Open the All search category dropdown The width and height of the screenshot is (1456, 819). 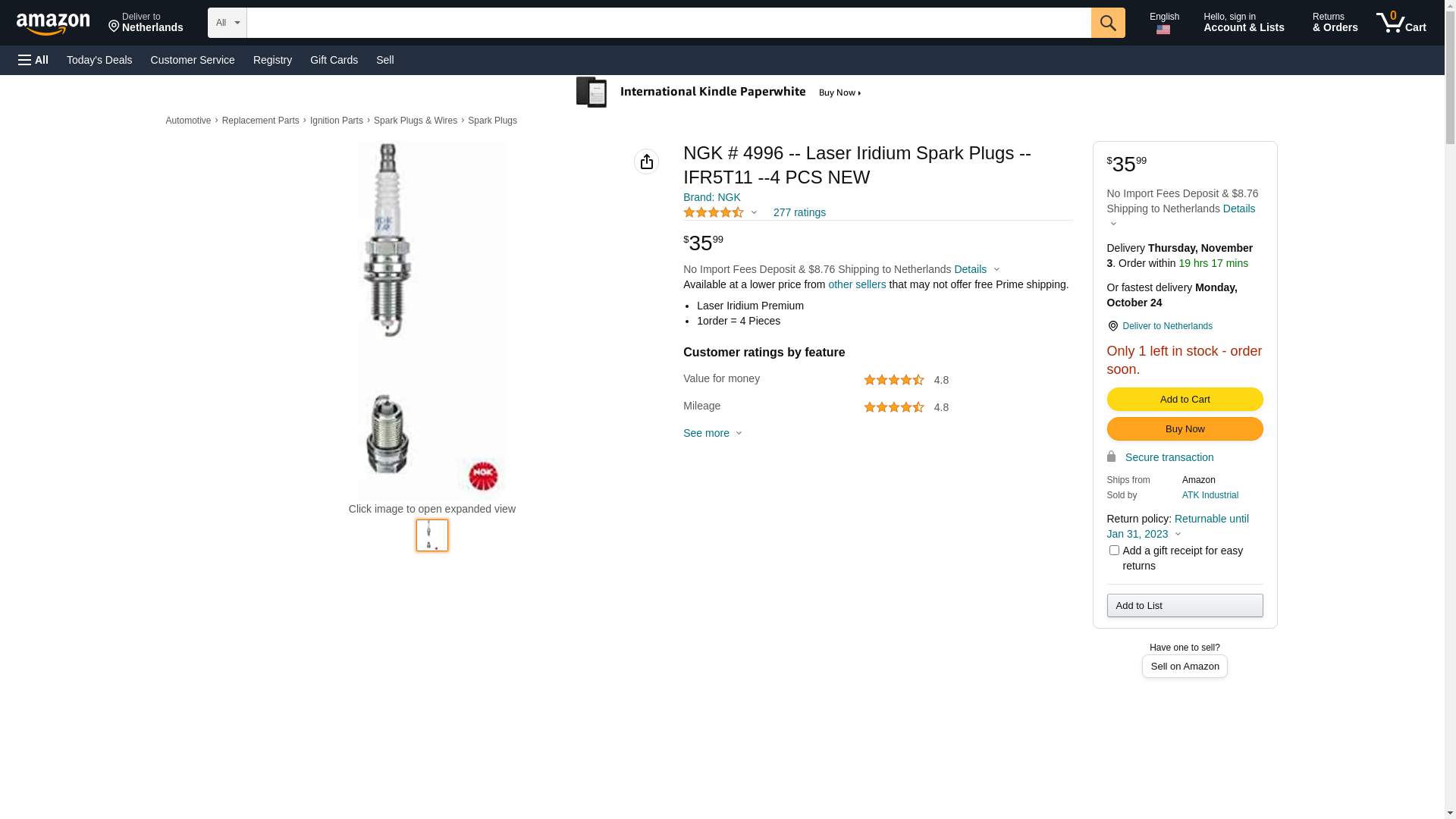click(227, 23)
